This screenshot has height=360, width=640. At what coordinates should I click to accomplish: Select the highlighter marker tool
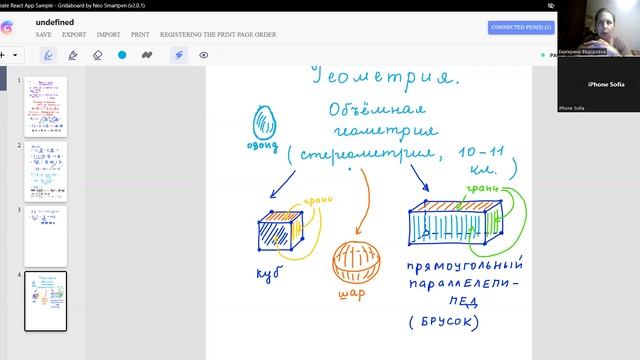coord(73,55)
